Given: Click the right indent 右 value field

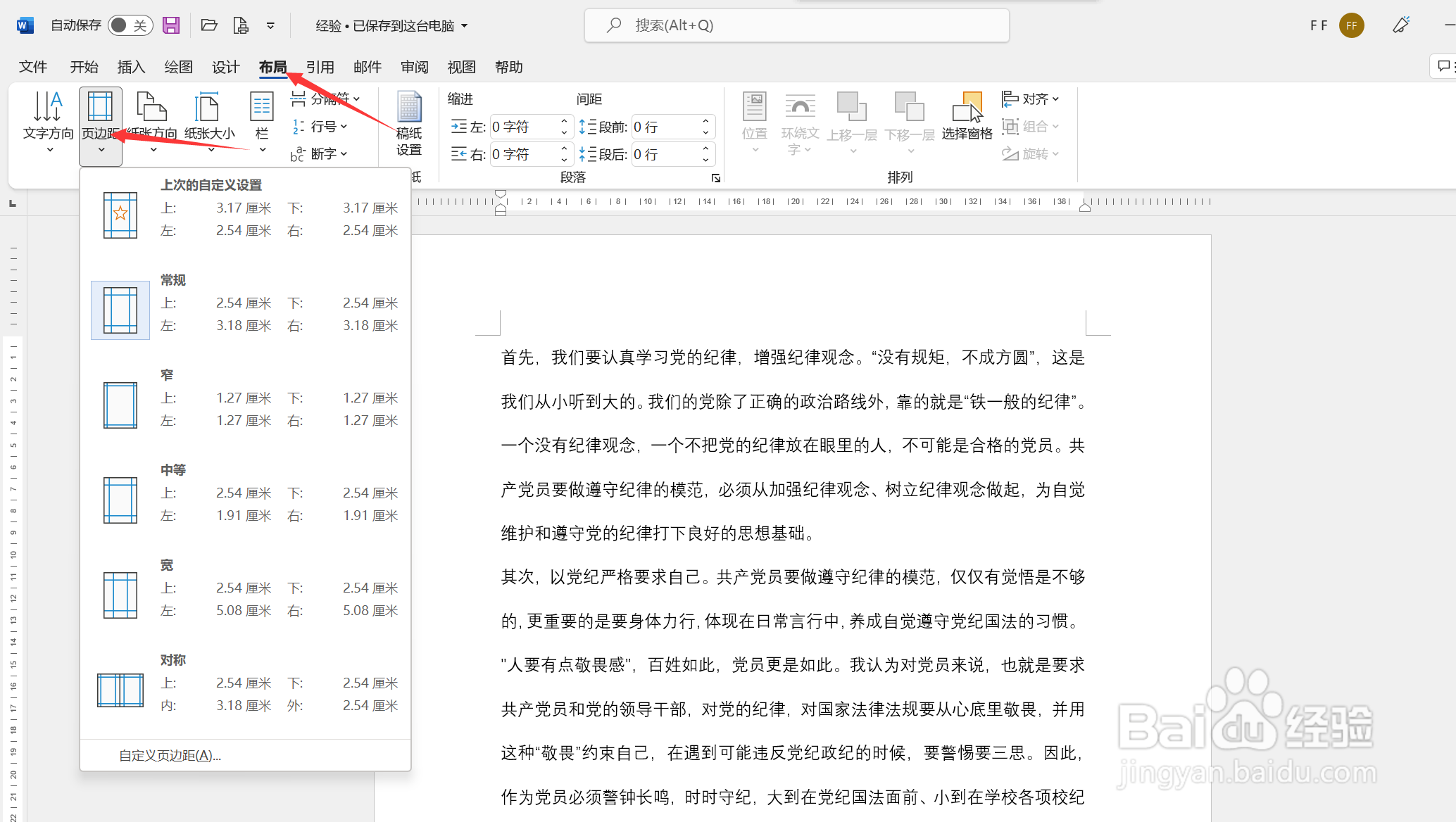Looking at the screenshot, I should point(525,155).
